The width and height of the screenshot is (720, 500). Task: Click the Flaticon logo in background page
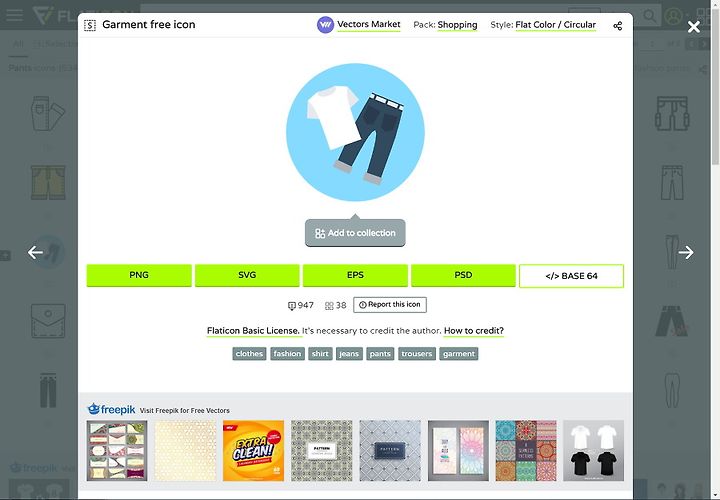[55, 16]
